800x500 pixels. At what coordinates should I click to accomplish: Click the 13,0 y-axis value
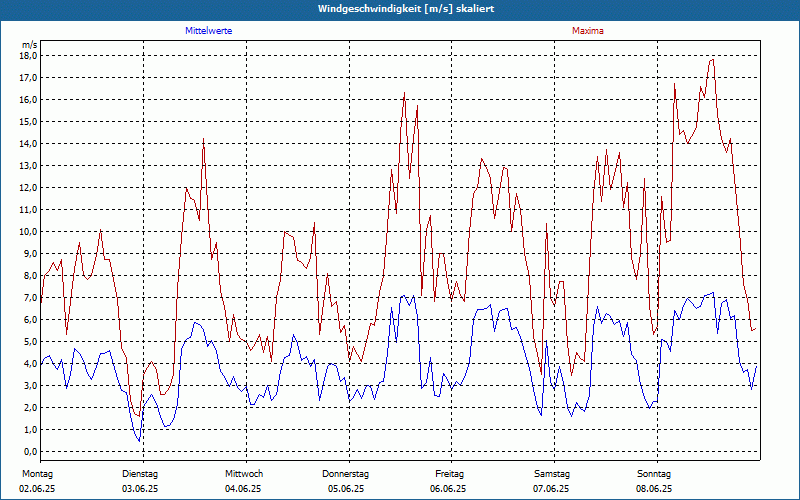pyautogui.click(x=29, y=165)
